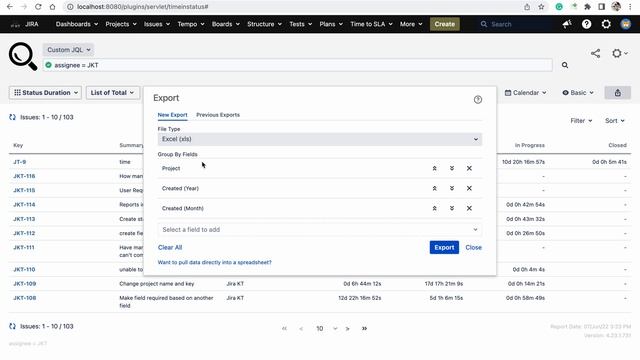Image resolution: width=640 pixels, height=360 pixels.
Task: Move Created (Month) field up
Action: [x=434, y=208]
